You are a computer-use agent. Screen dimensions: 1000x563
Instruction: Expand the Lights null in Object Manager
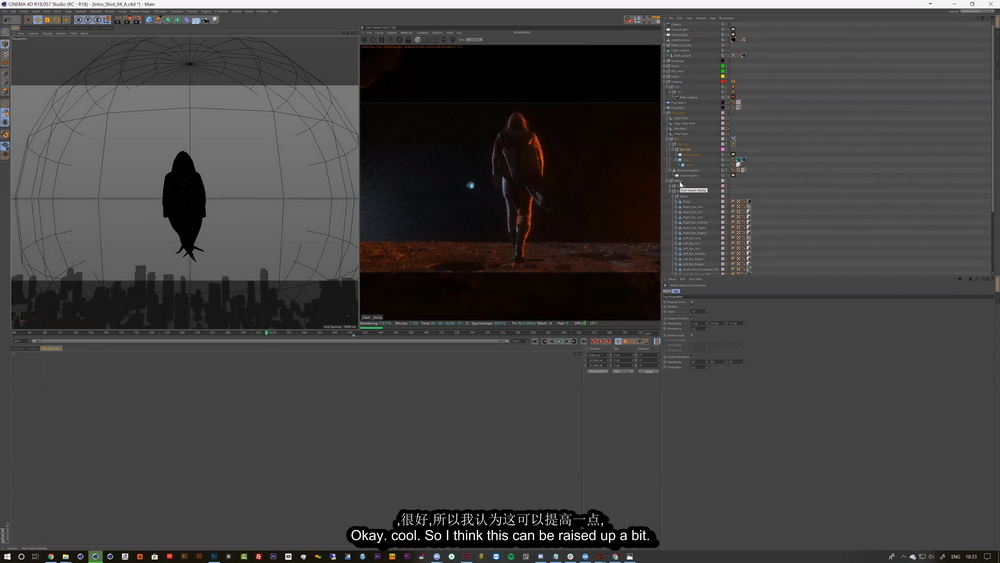tap(665, 77)
